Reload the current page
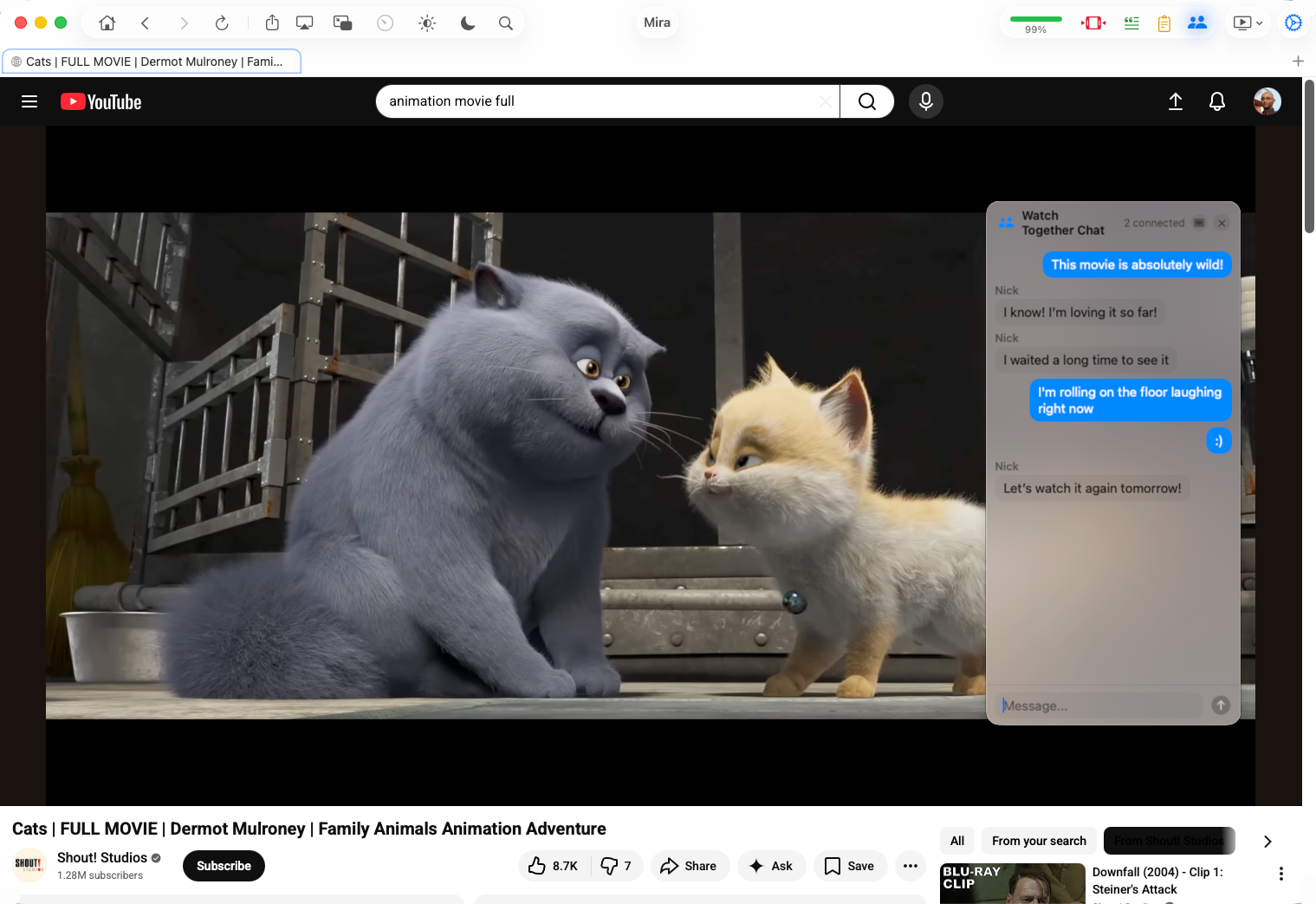 [x=222, y=23]
